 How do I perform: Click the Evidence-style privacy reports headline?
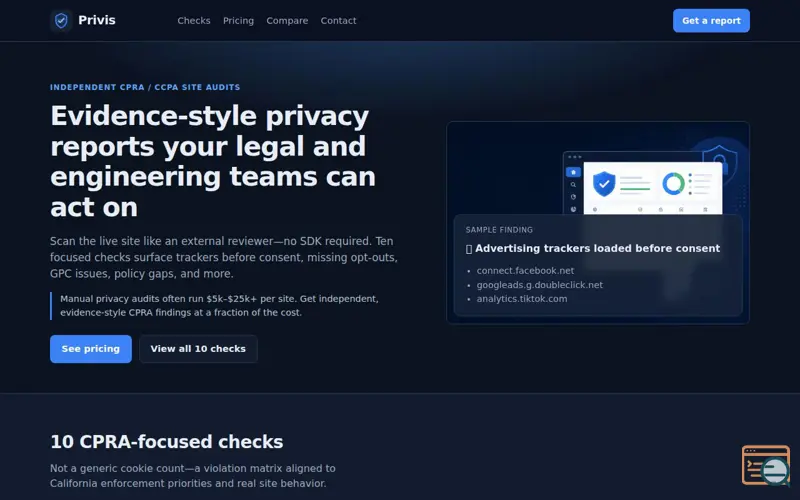coord(213,161)
